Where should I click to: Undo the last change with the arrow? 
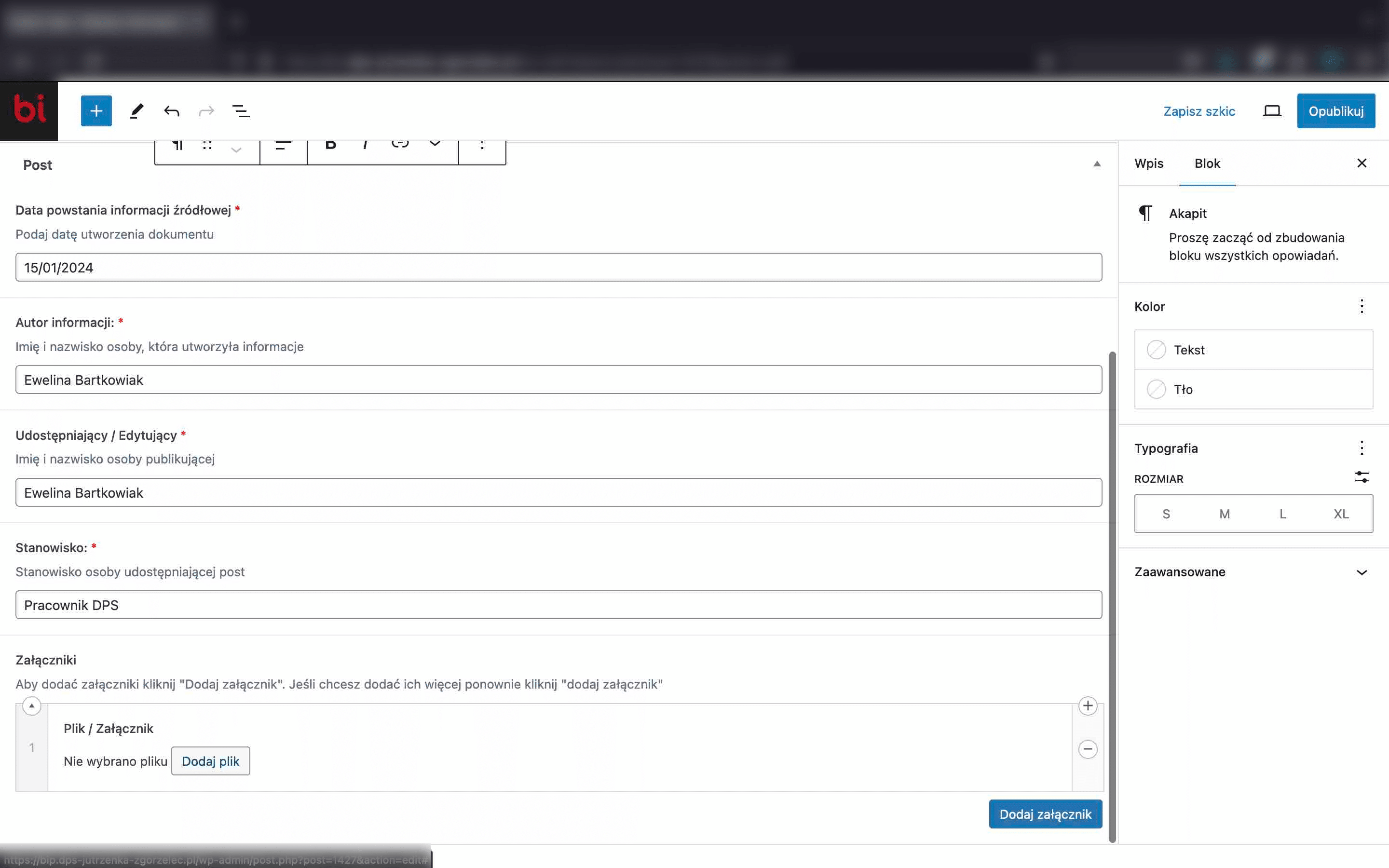[x=172, y=111]
